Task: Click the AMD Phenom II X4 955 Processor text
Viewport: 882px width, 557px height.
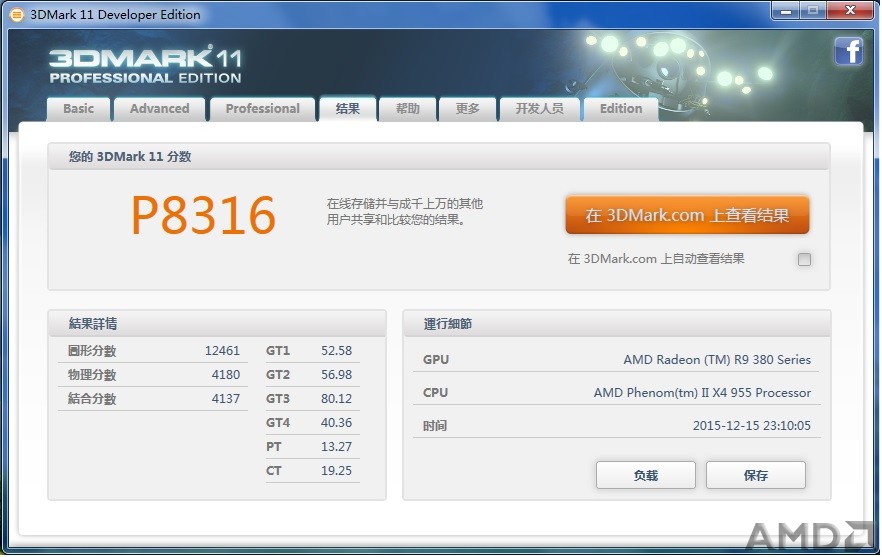Action: point(702,393)
